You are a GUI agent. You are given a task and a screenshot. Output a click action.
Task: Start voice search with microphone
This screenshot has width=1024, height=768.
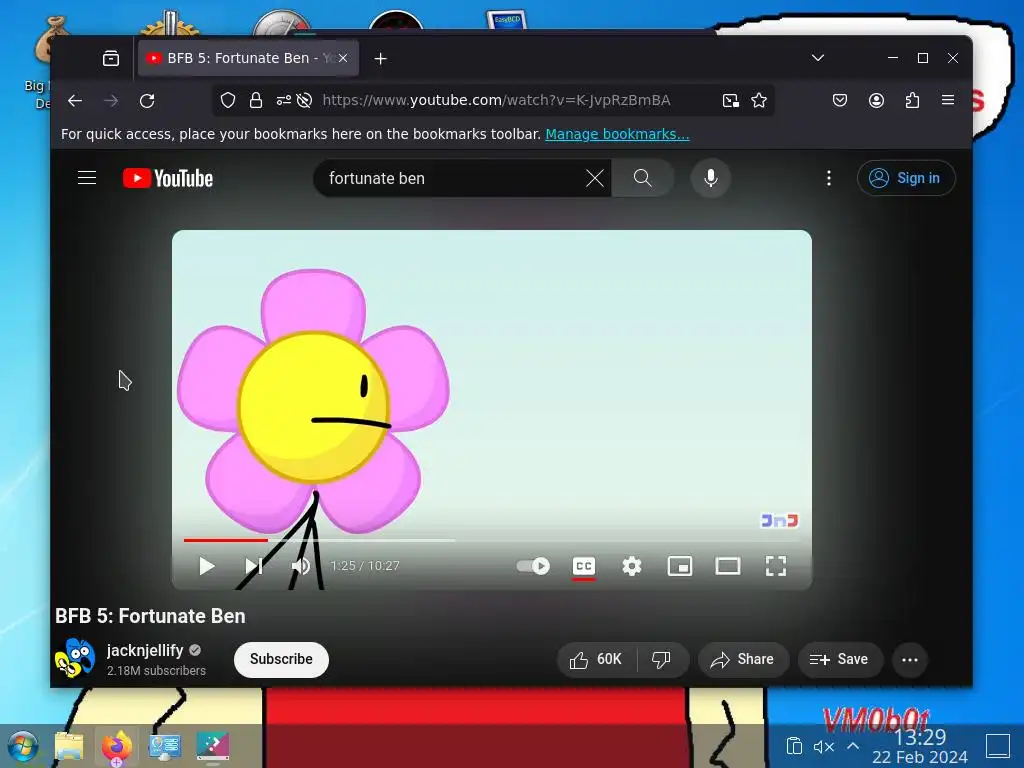(x=711, y=178)
